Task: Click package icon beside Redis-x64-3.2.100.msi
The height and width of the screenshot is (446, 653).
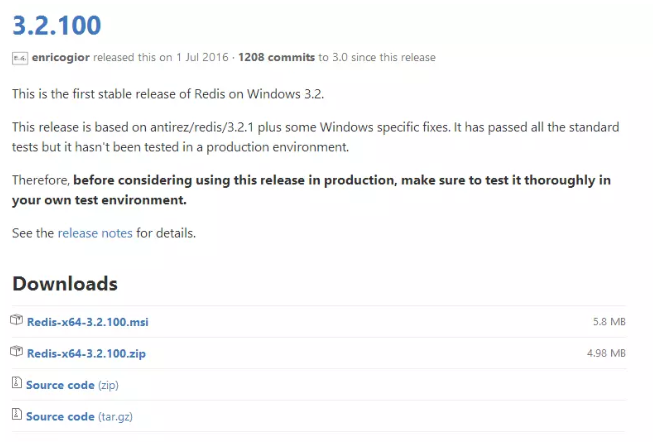Action: [x=16, y=320]
